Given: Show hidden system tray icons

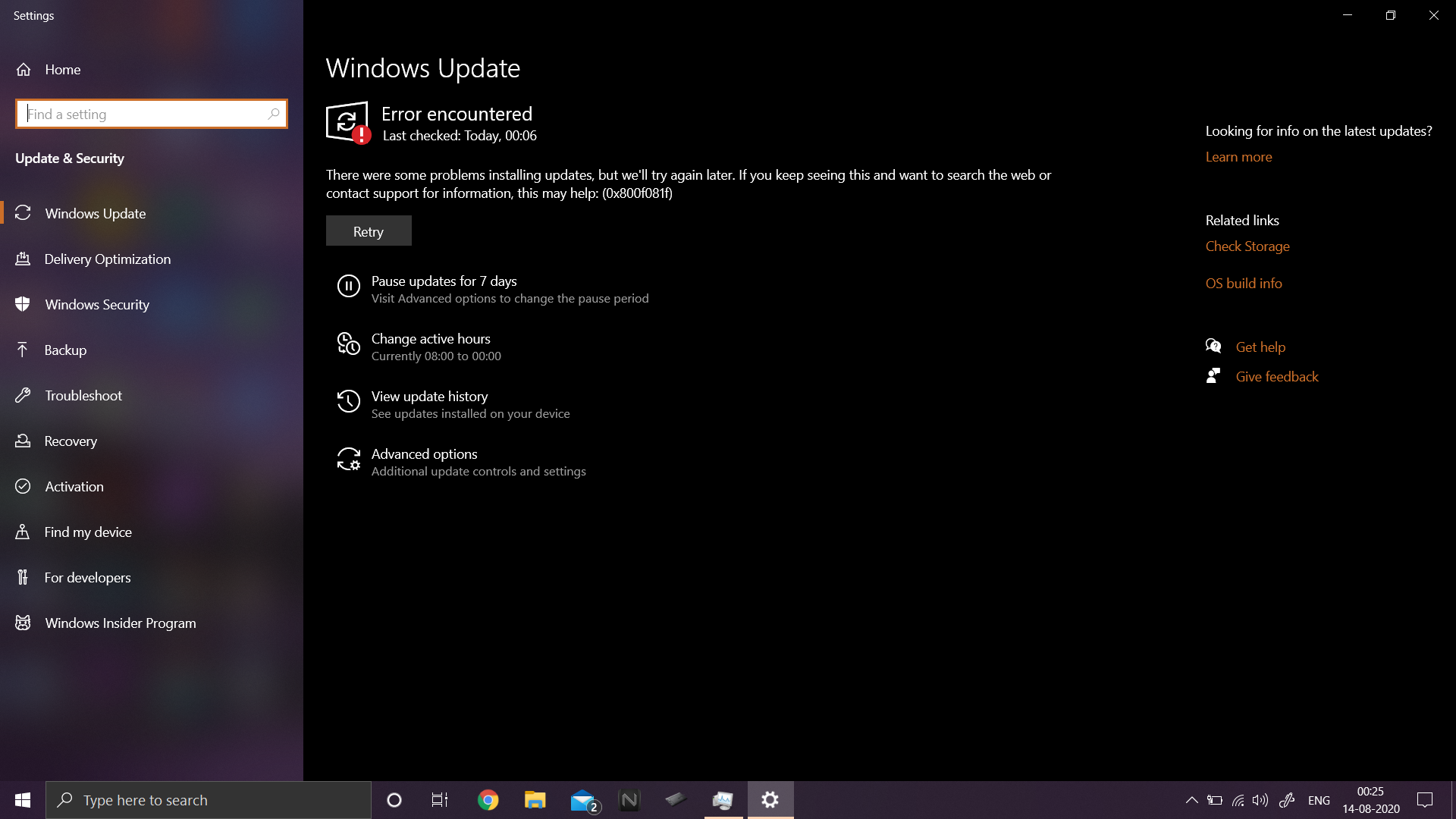Looking at the screenshot, I should pos(1192,800).
